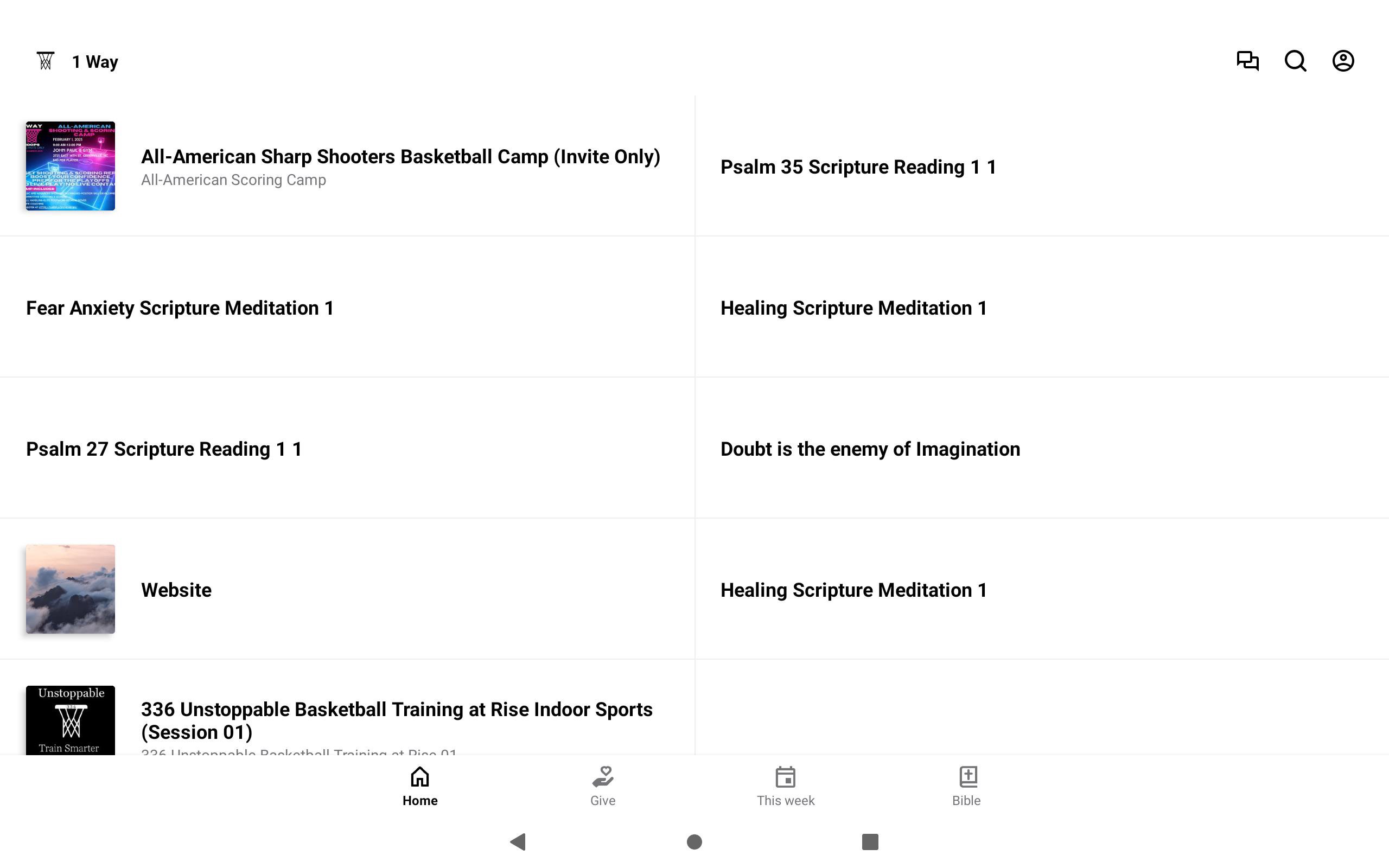Open Android recent apps square button

(x=870, y=841)
